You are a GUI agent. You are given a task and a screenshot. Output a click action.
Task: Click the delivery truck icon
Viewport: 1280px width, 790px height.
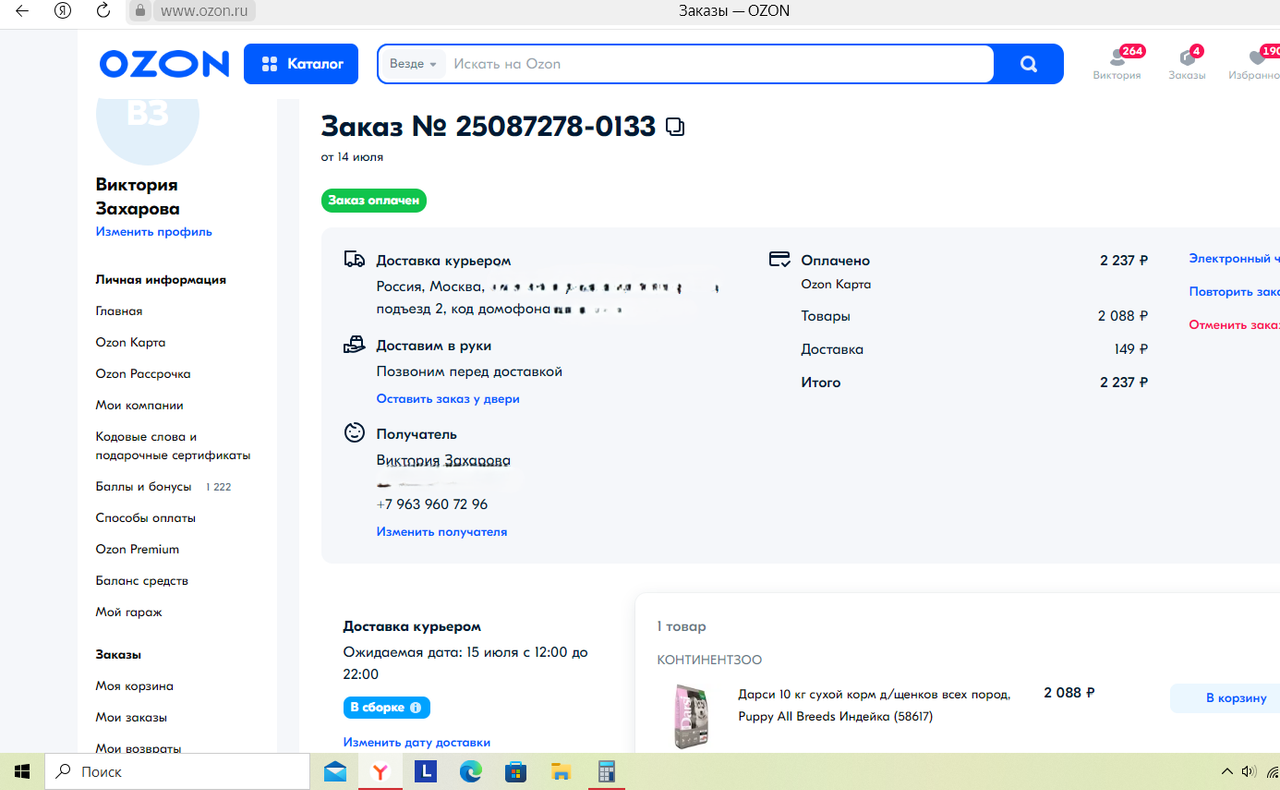pyautogui.click(x=354, y=260)
